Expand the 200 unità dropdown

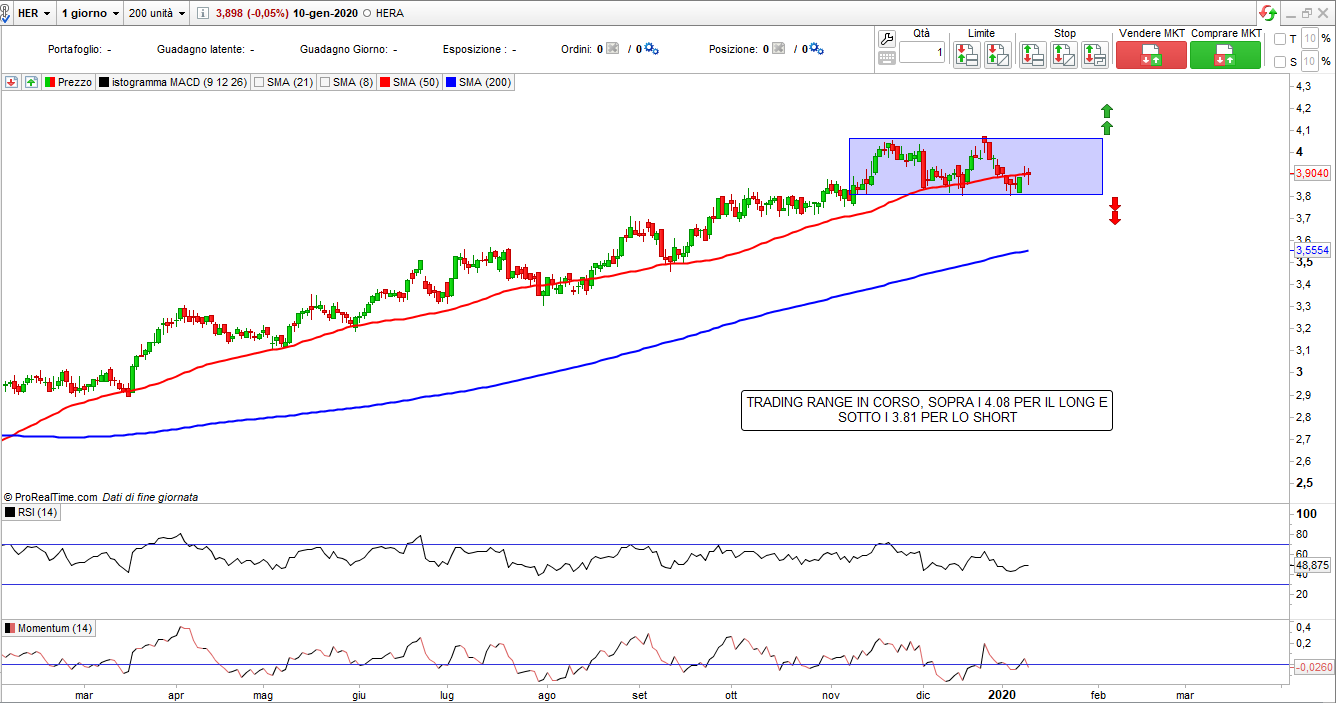click(158, 14)
